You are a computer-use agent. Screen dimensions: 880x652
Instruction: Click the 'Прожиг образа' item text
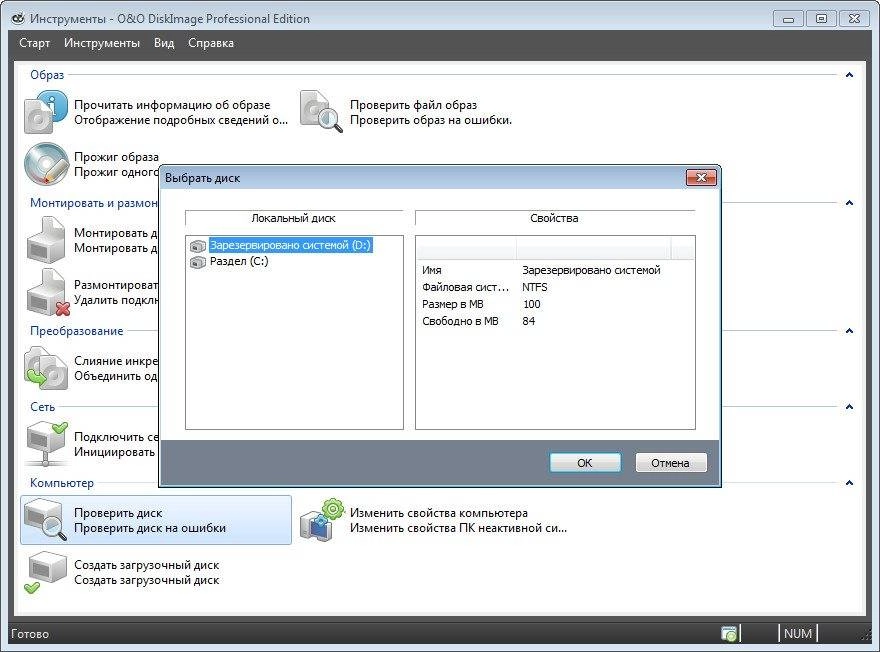[116, 157]
